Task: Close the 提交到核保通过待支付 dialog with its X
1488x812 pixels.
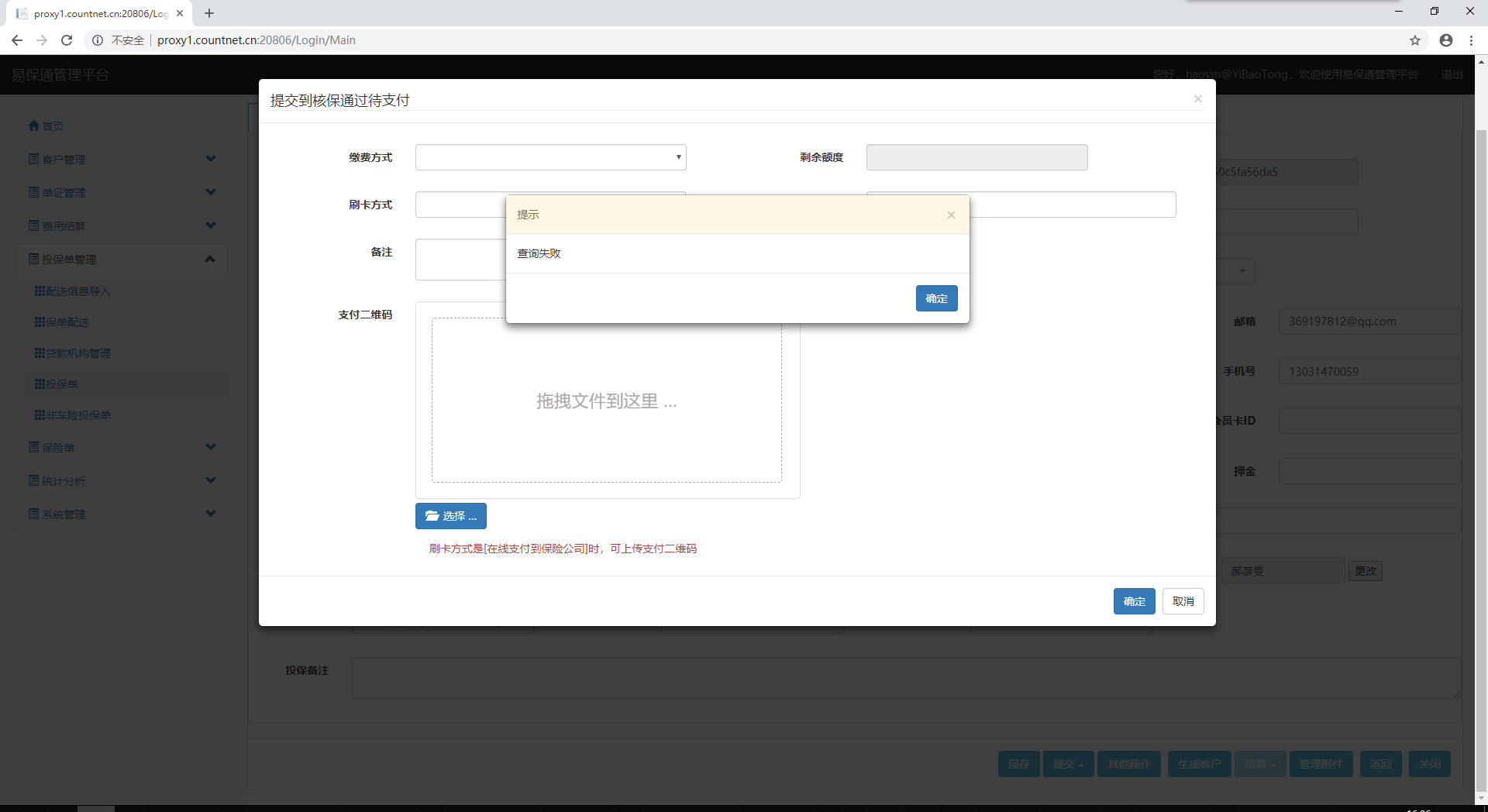Action: [1198, 98]
